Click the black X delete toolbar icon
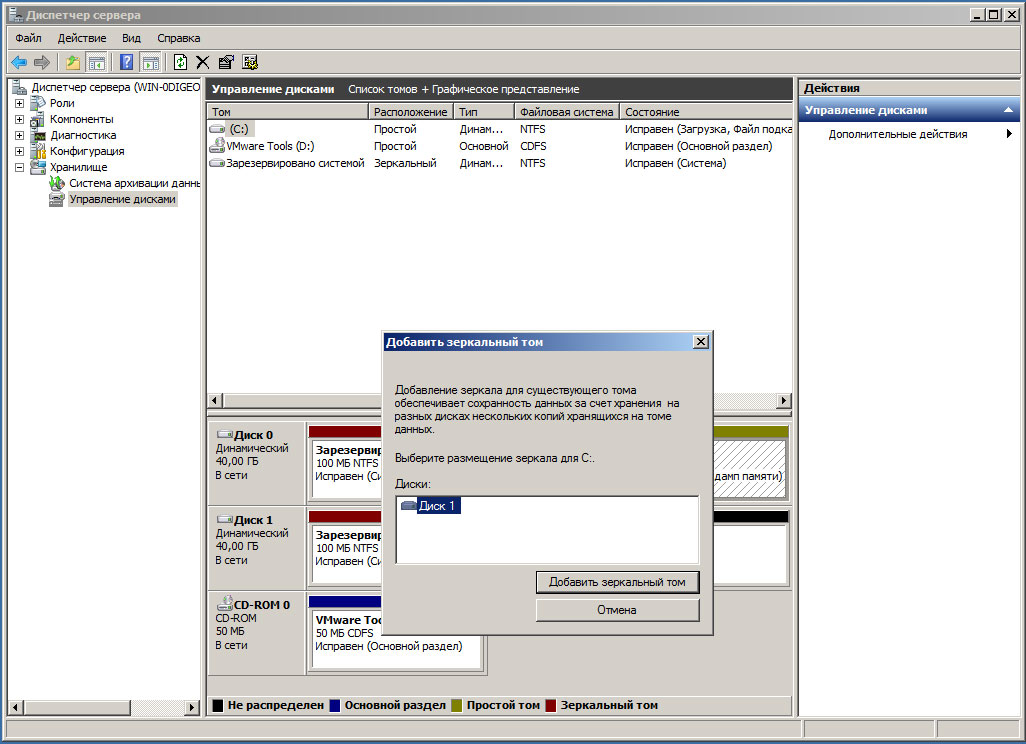This screenshot has width=1026, height=744. [203, 62]
